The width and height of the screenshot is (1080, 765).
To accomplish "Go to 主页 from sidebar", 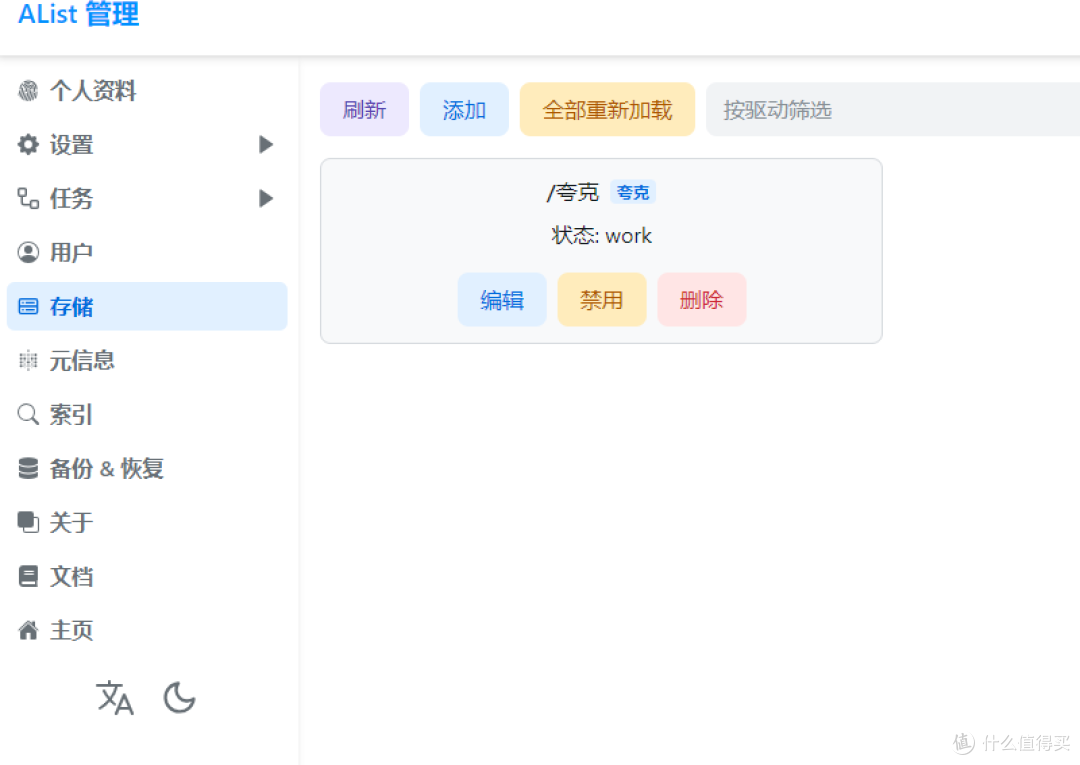I will (x=147, y=630).
